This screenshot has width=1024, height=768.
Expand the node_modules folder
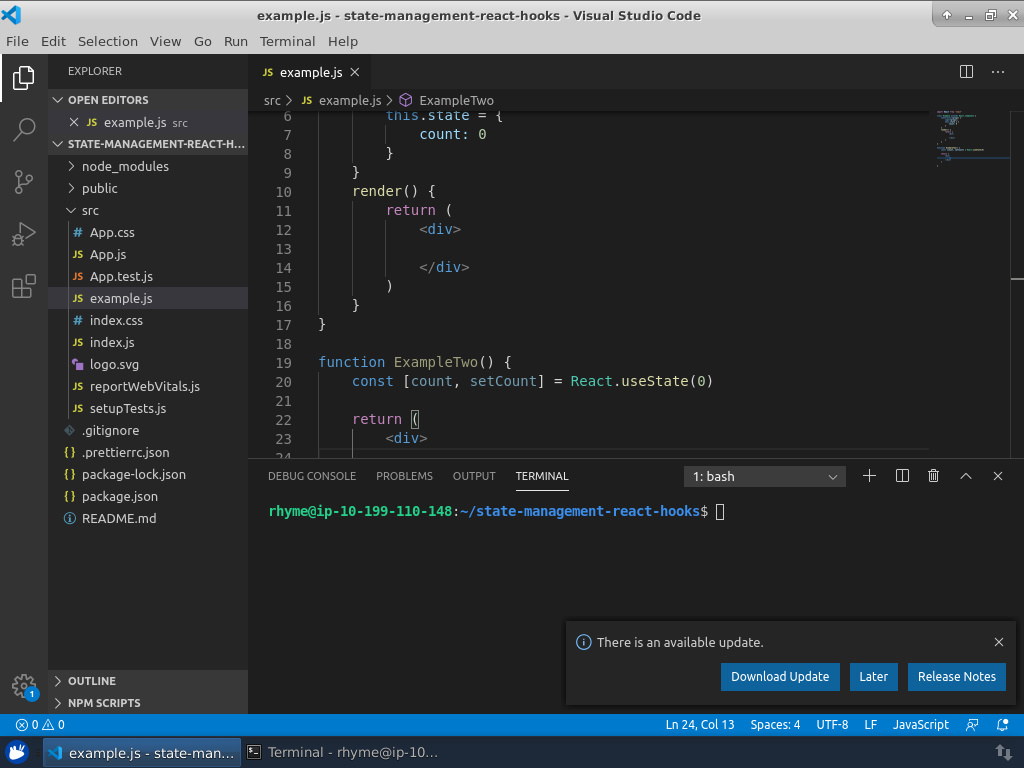[x=124, y=167]
